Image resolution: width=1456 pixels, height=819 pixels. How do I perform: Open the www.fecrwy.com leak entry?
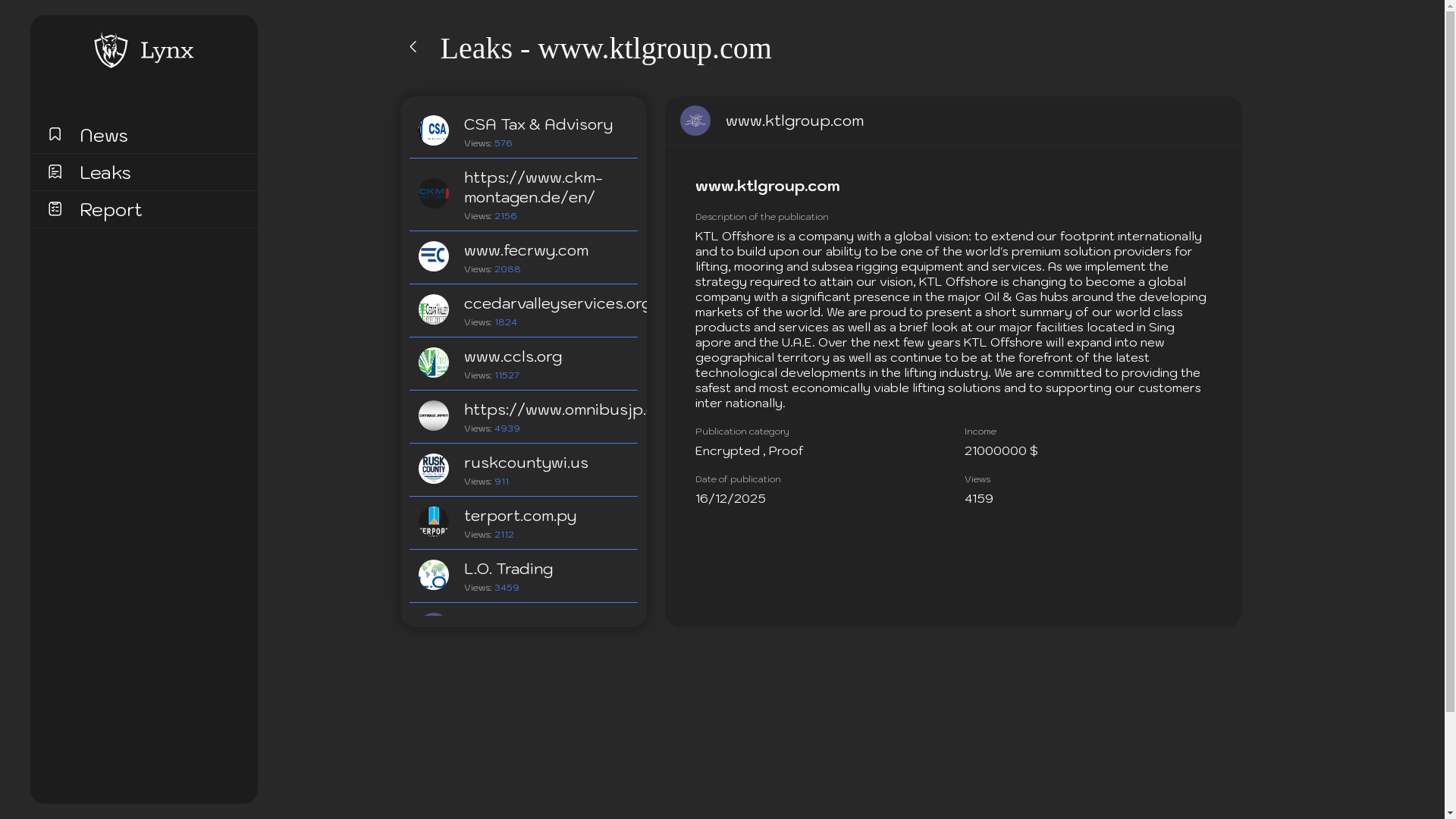point(526,250)
